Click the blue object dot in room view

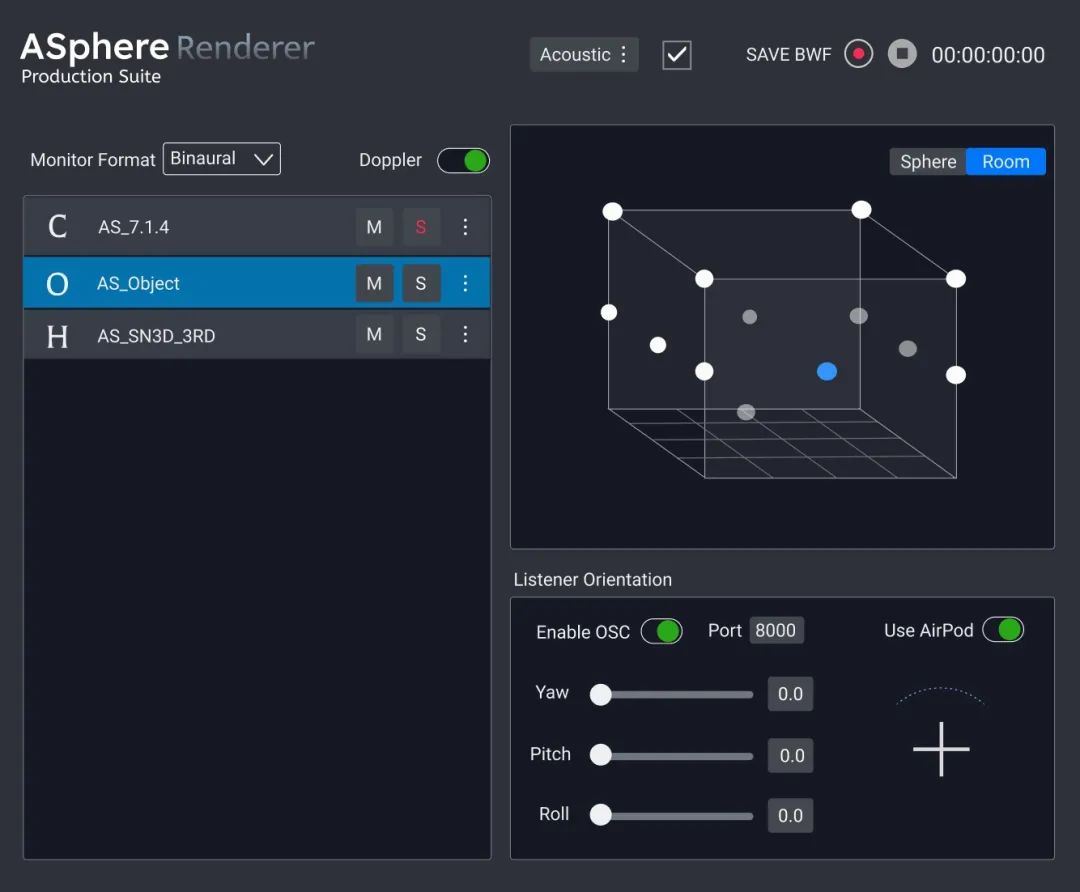[826, 372]
